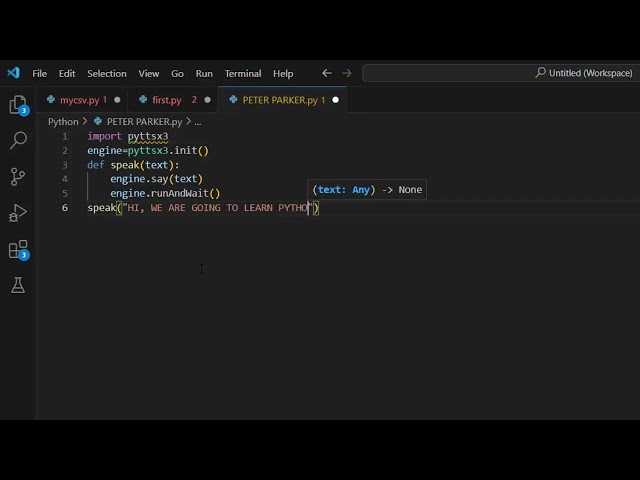Click the 'import' keyword on line 1
Image resolution: width=640 pixels, height=480 pixels.
pos(104,136)
